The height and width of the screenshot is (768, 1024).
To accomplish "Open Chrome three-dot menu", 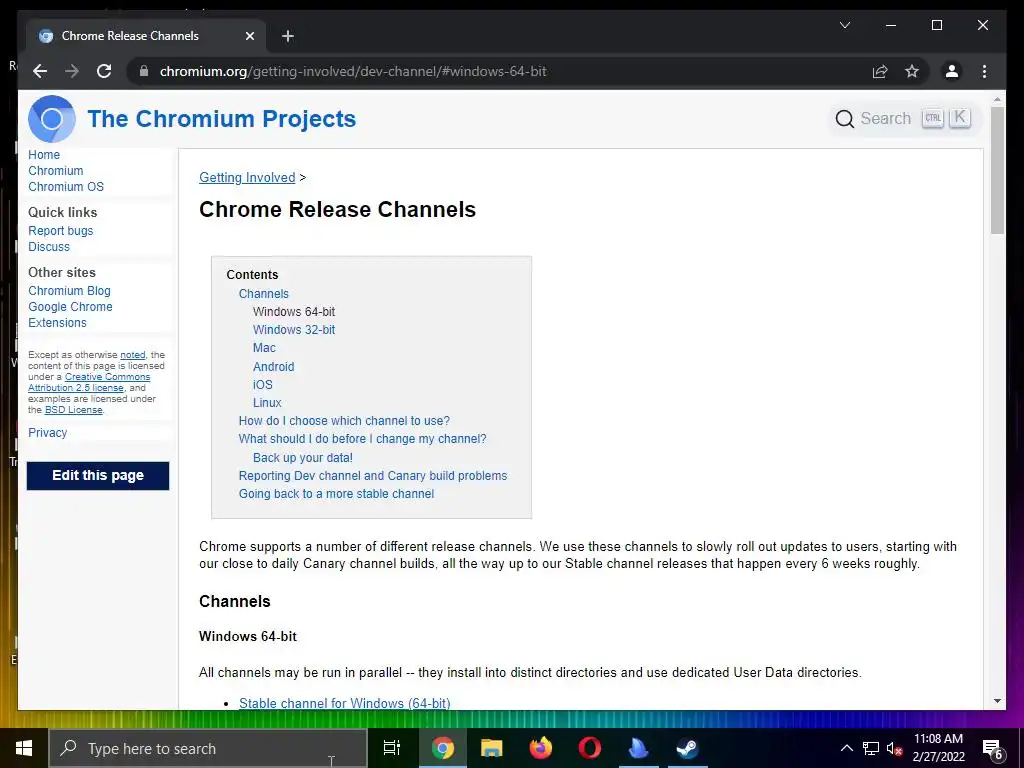I will pyautogui.click(x=984, y=71).
